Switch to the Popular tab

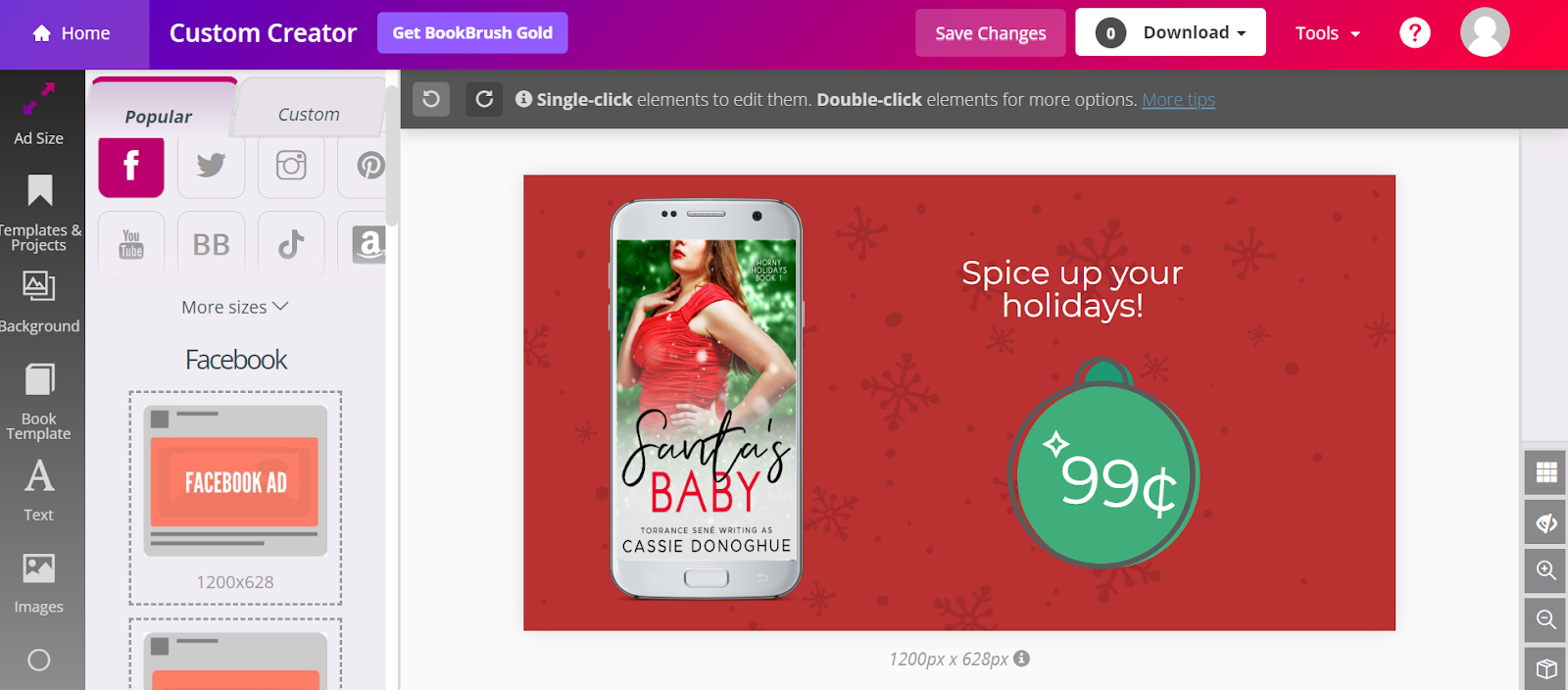159,116
